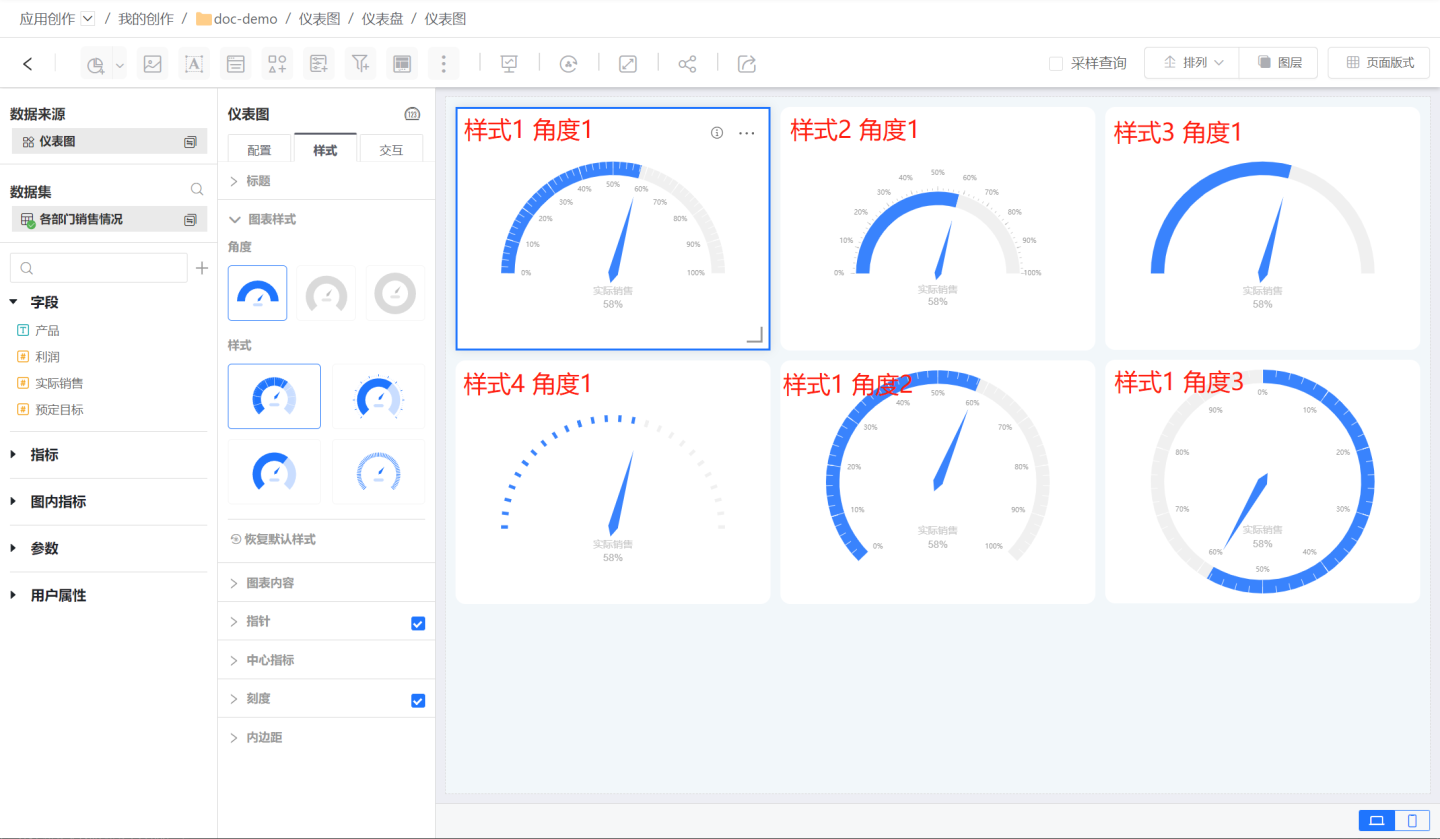Expand the 指标 tree group
Image resolution: width=1440 pixels, height=839 pixels.
(14, 454)
